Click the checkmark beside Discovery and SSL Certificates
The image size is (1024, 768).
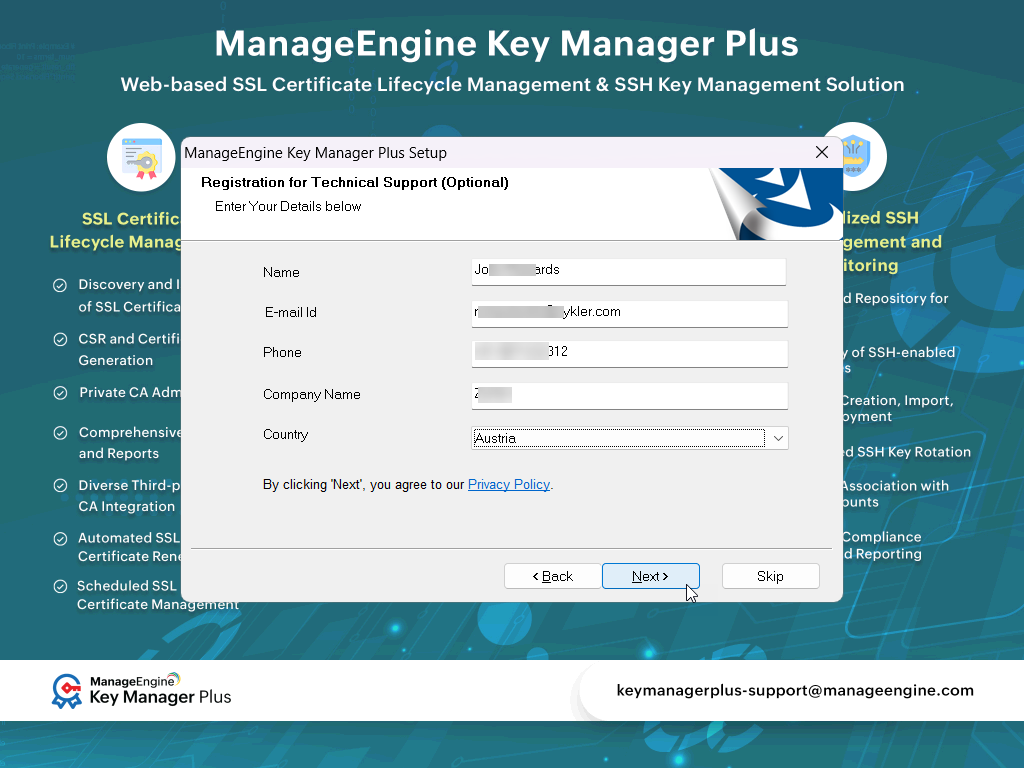(59, 285)
